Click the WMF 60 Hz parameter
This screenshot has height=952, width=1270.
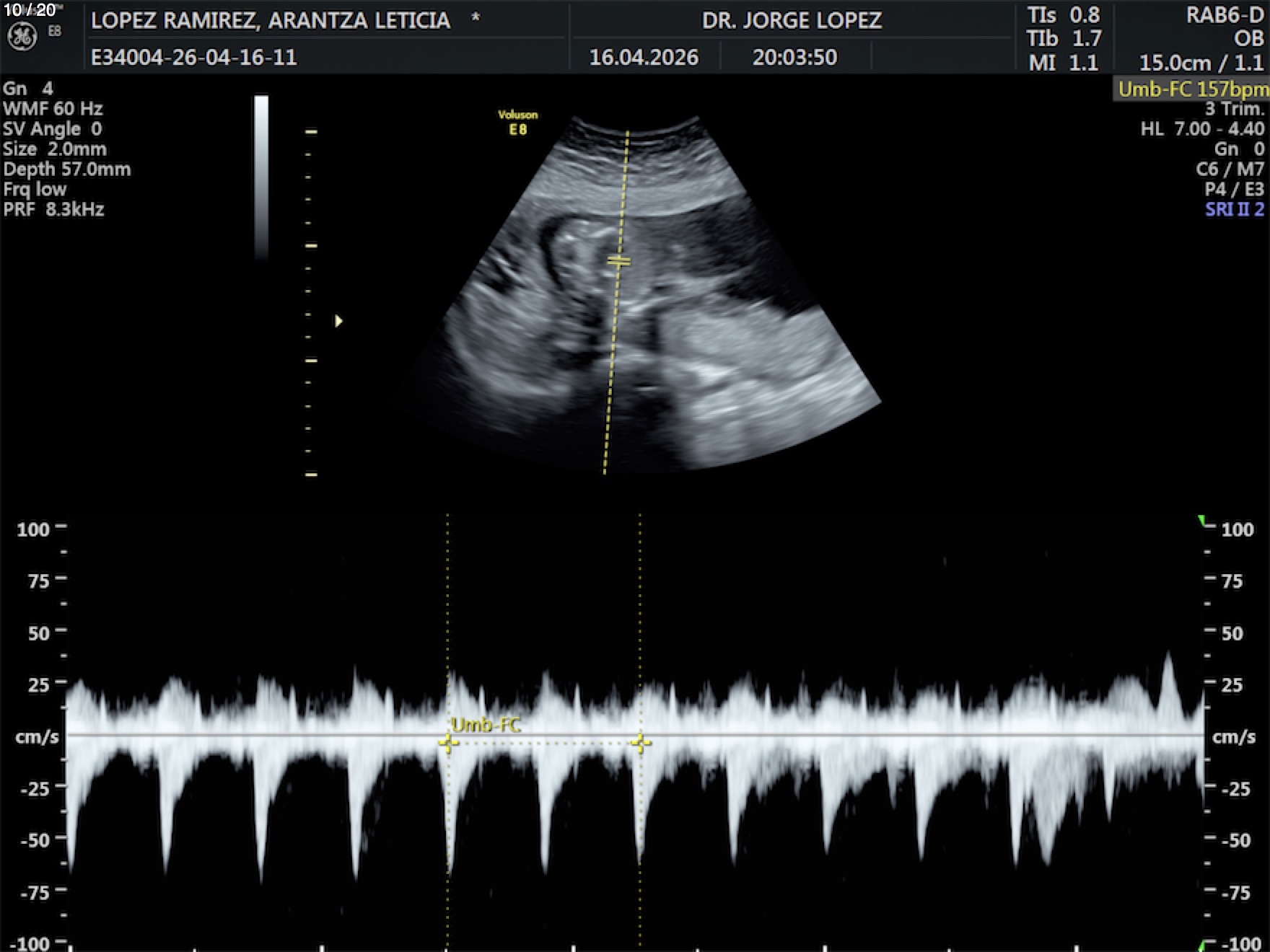pos(53,109)
